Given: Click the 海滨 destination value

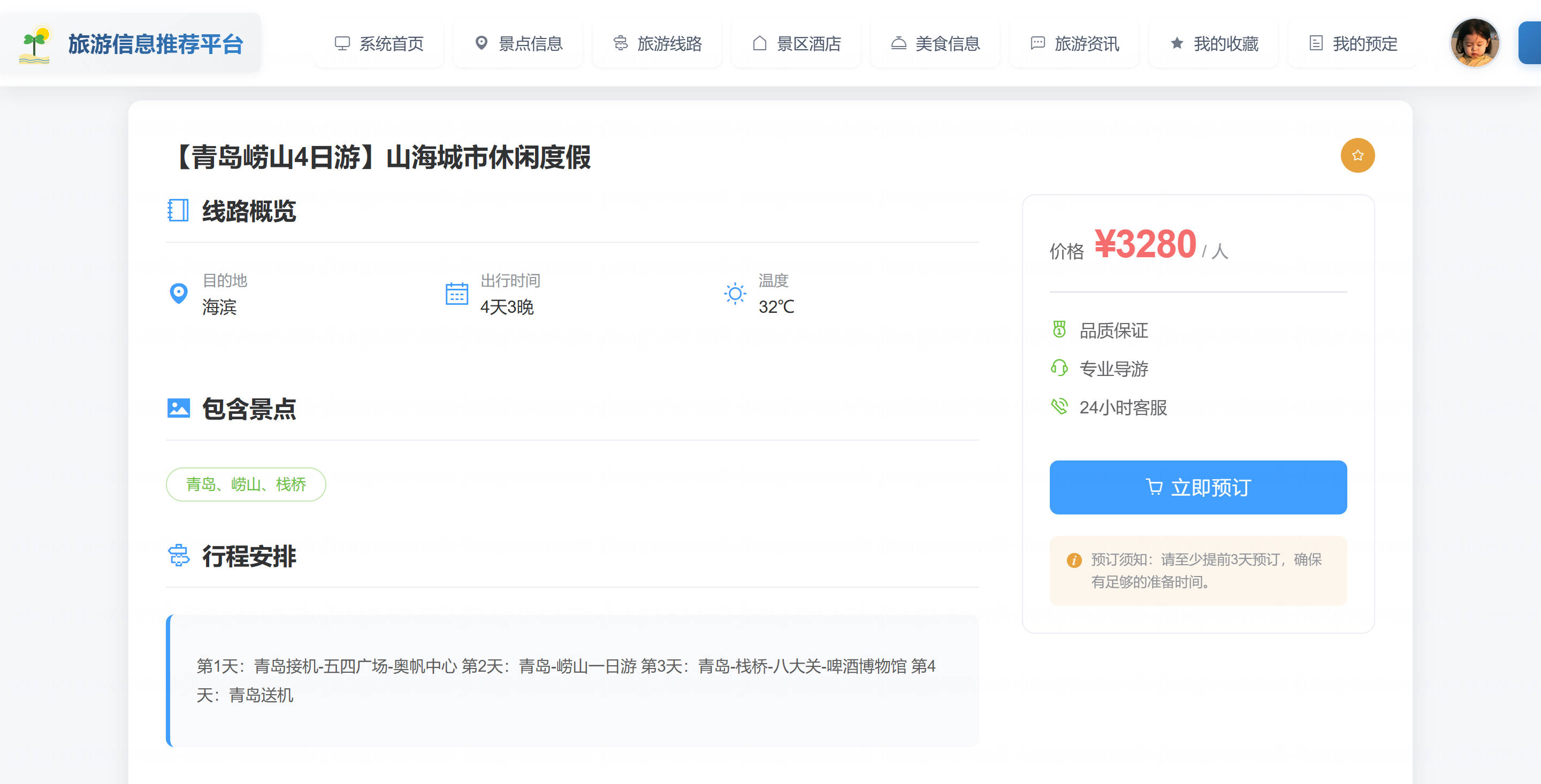Looking at the screenshot, I should click(219, 307).
